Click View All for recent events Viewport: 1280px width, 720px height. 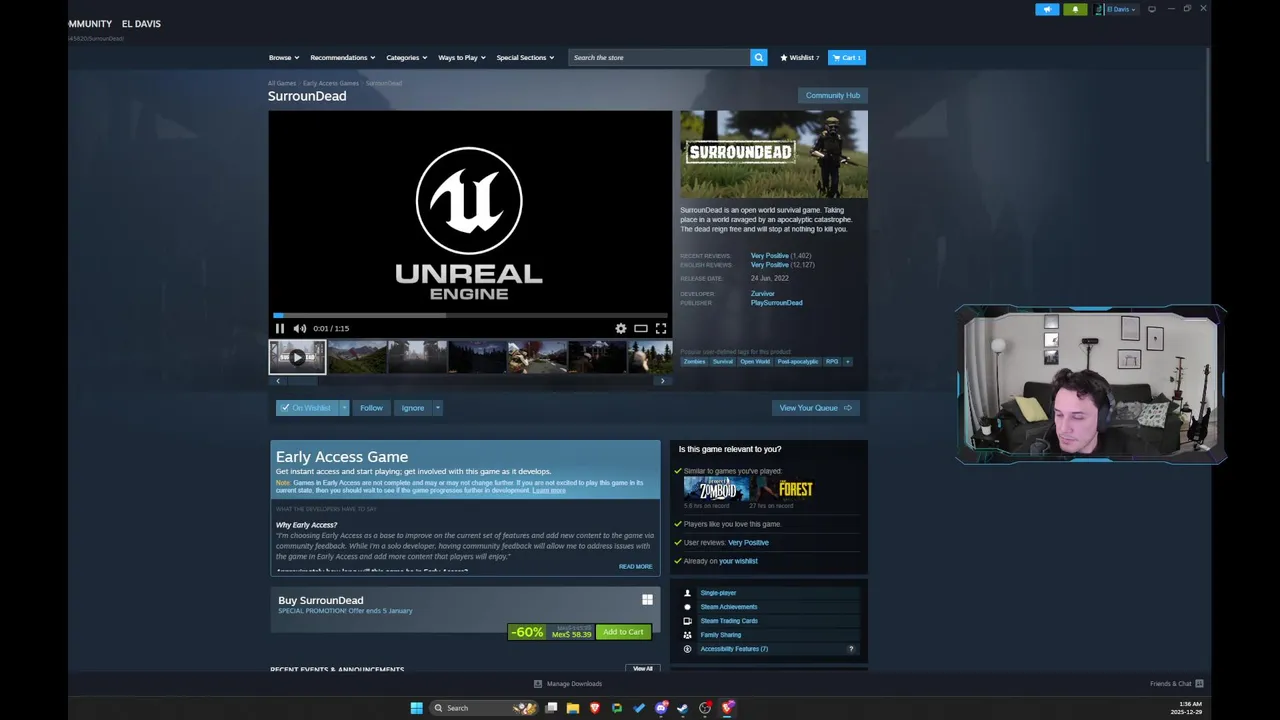coord(643,669)
